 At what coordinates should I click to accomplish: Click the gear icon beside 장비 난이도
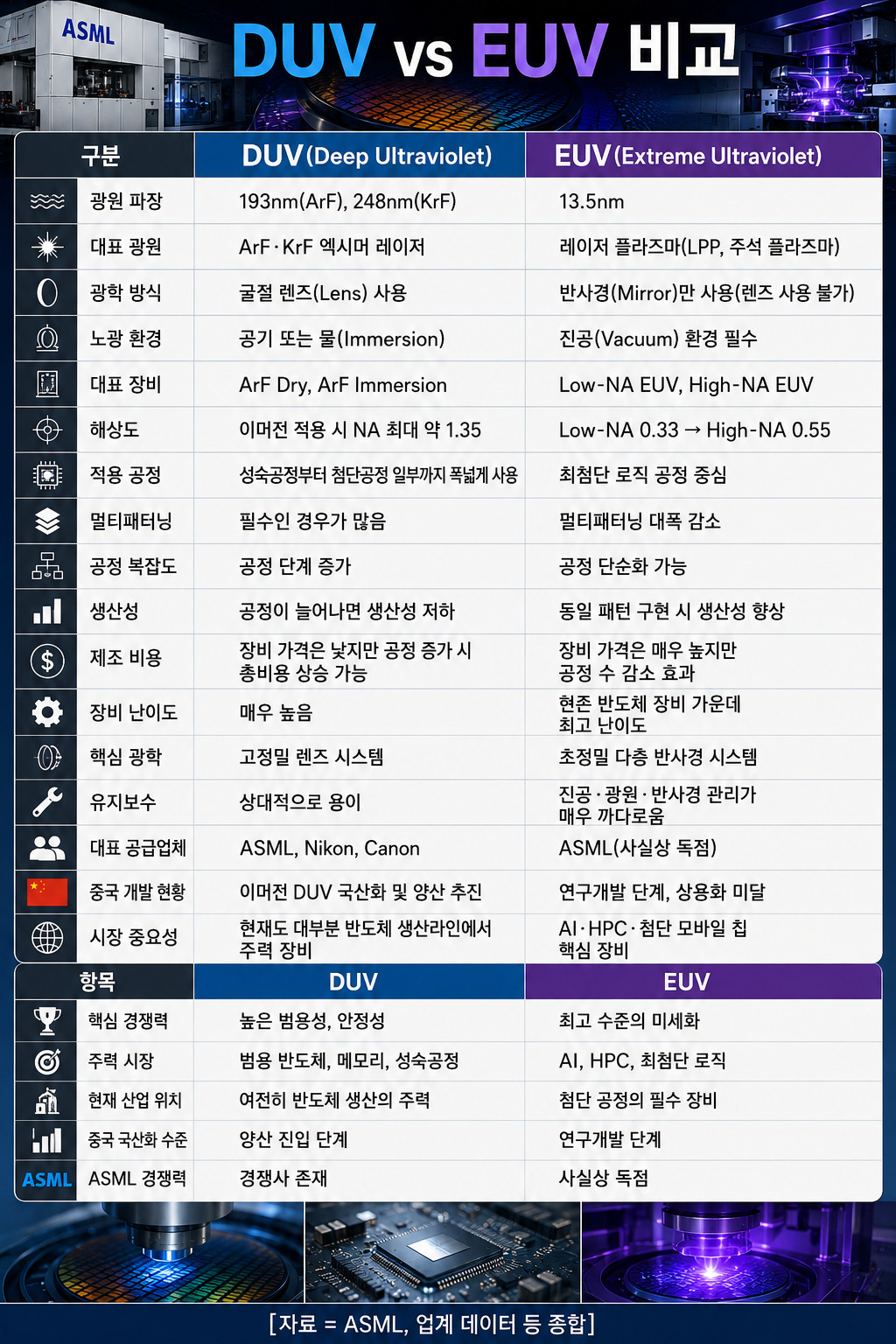pos(47,712)
